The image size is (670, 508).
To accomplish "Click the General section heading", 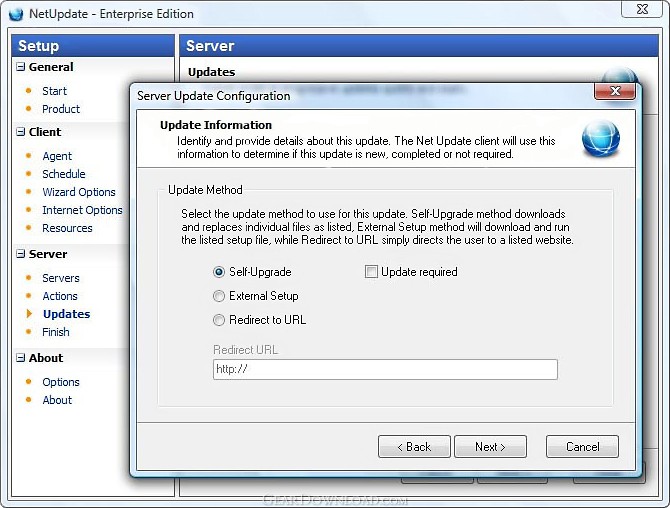I will click(51, 67).
